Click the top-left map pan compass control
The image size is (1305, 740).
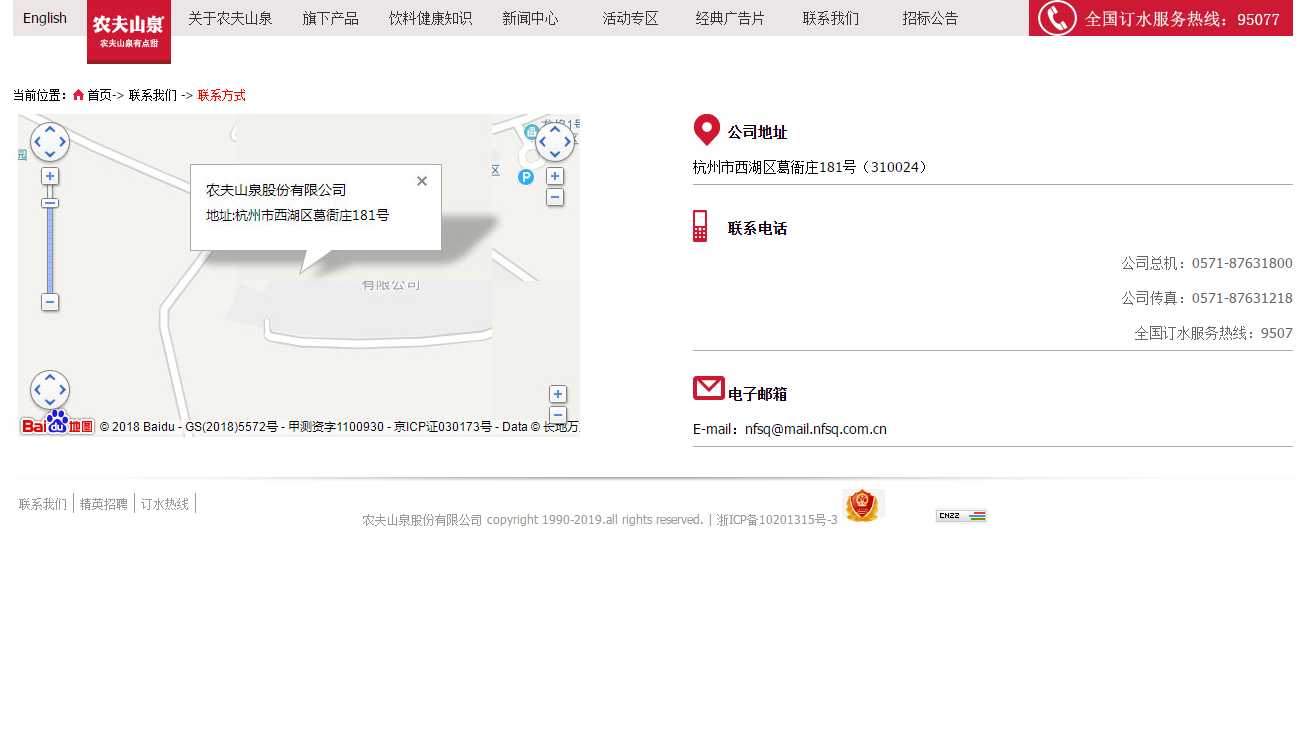click(50, 142)
